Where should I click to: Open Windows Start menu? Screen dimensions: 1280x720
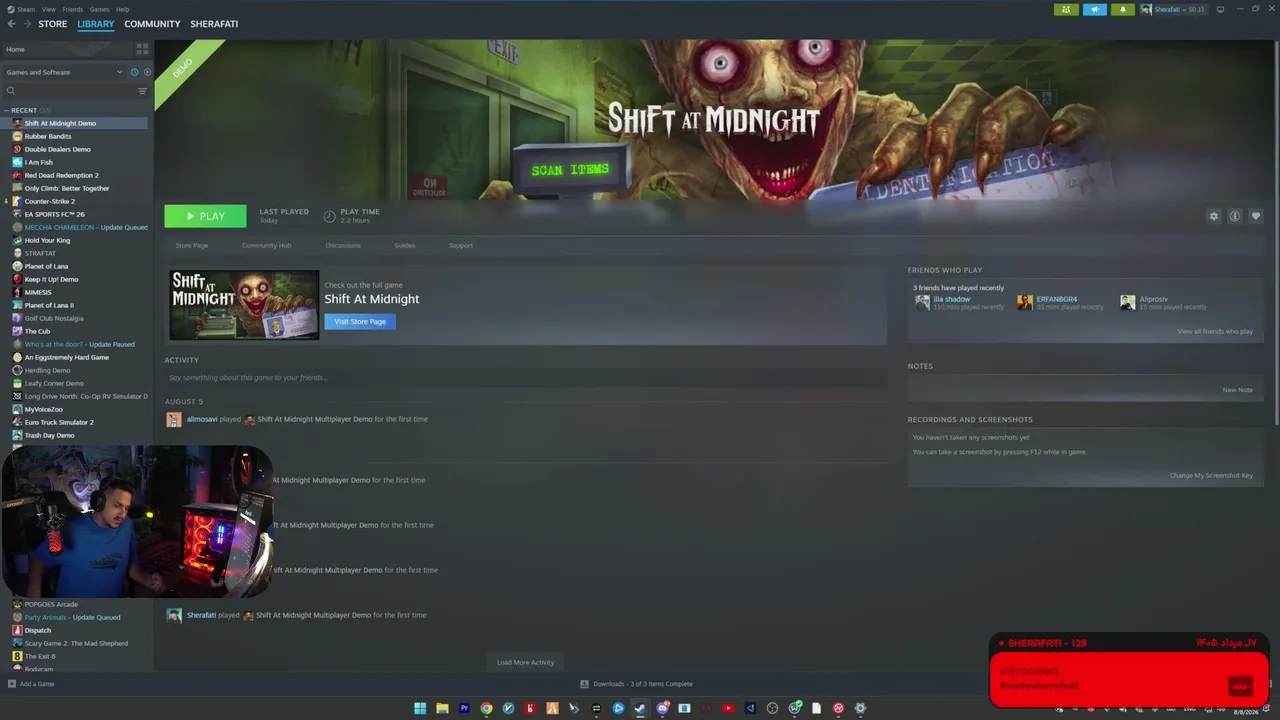(420, 709)
